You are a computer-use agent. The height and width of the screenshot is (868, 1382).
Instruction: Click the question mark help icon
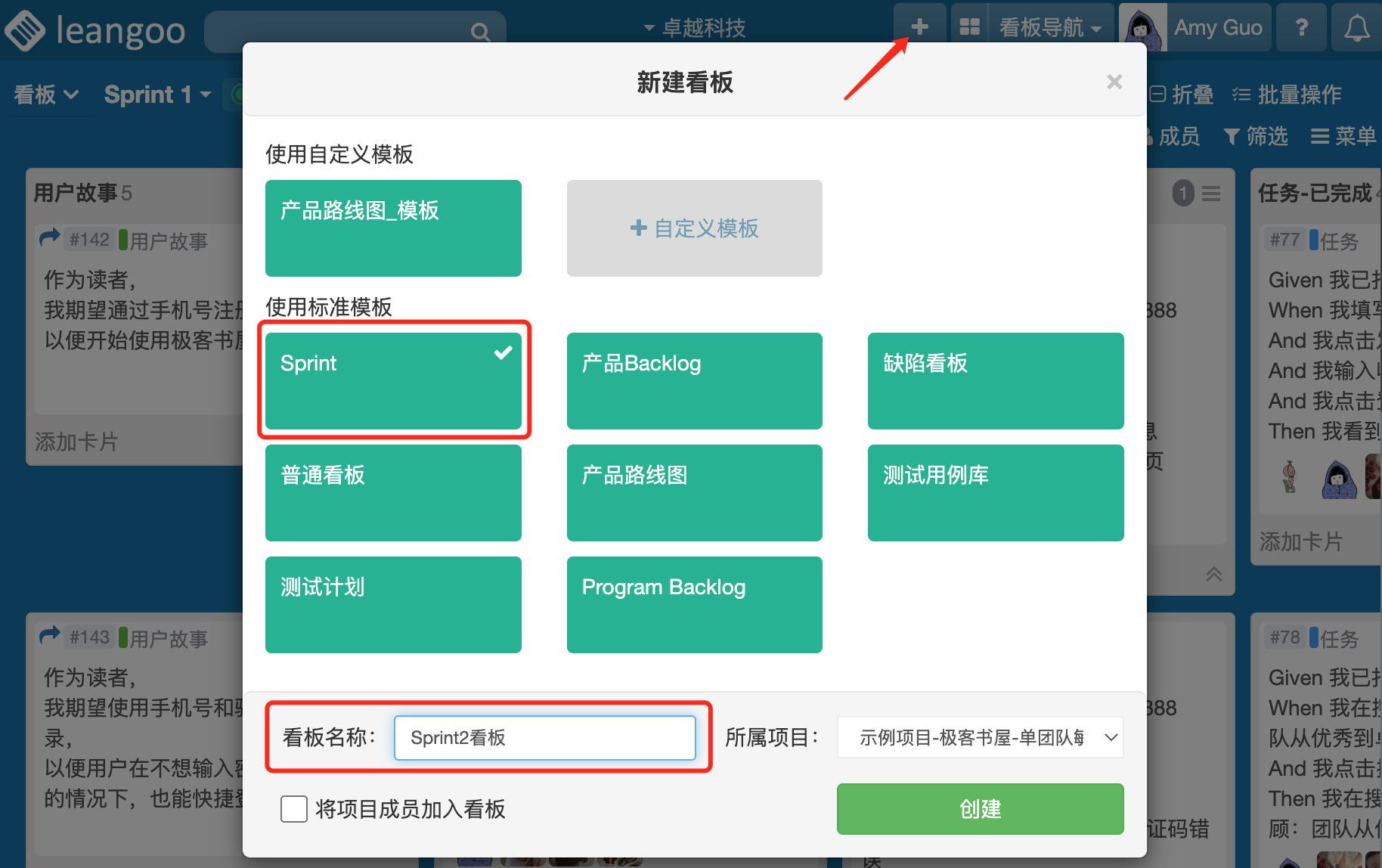[x=1301, y=26]
